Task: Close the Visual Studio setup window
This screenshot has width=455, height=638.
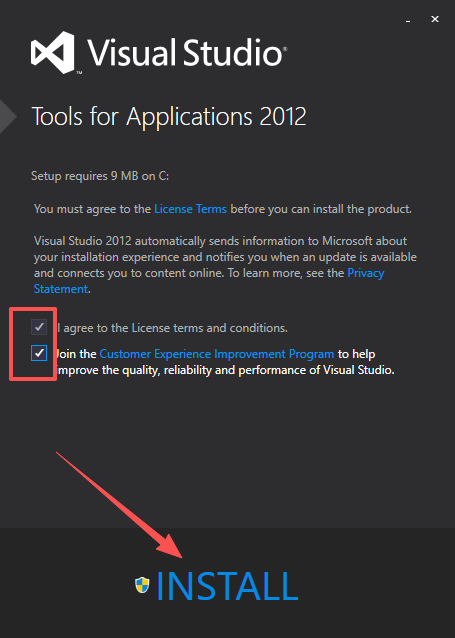Action: tap(435, 19)
